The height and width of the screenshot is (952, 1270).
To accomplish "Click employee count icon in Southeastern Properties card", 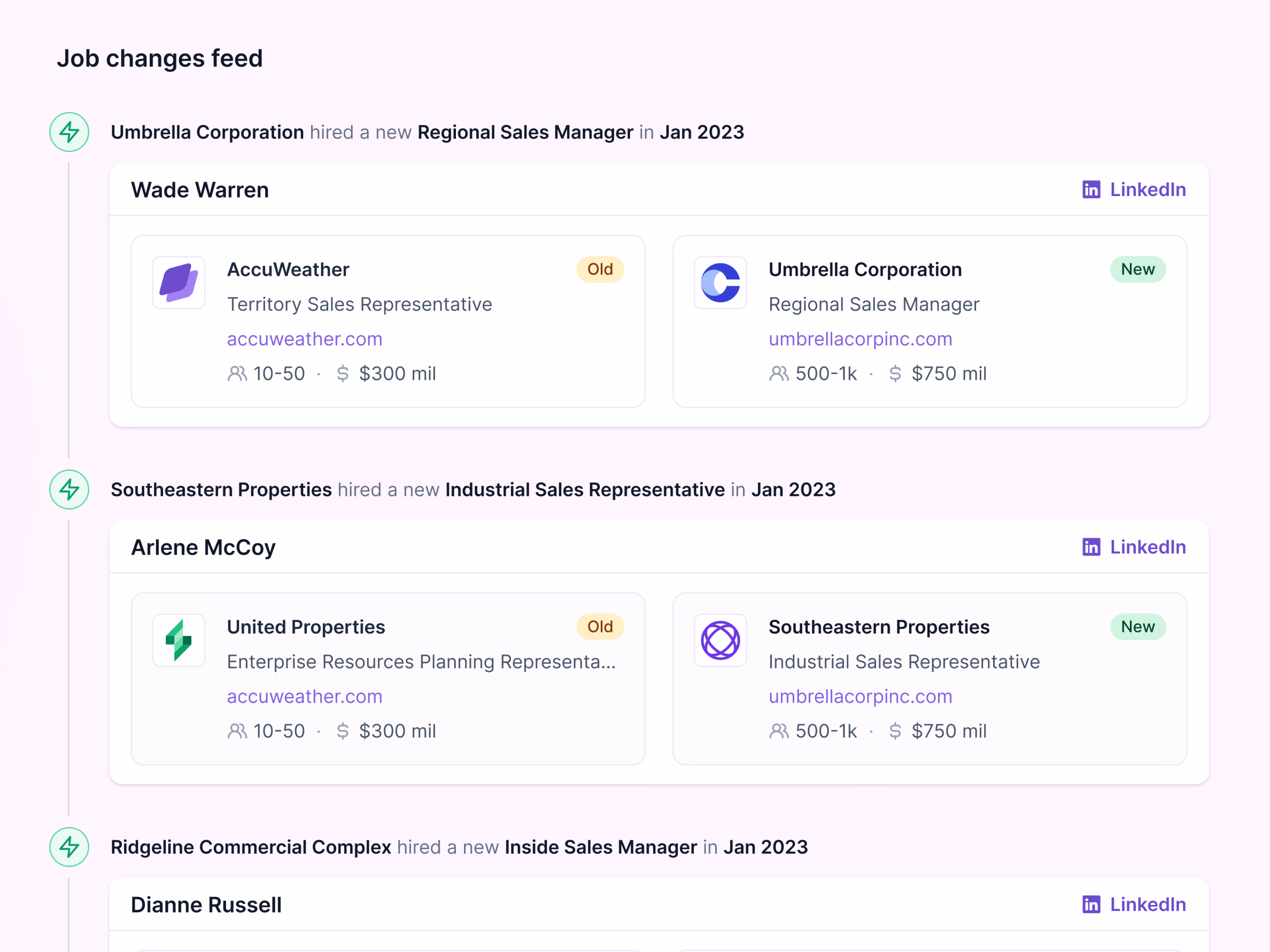I will tap(779, 731).
